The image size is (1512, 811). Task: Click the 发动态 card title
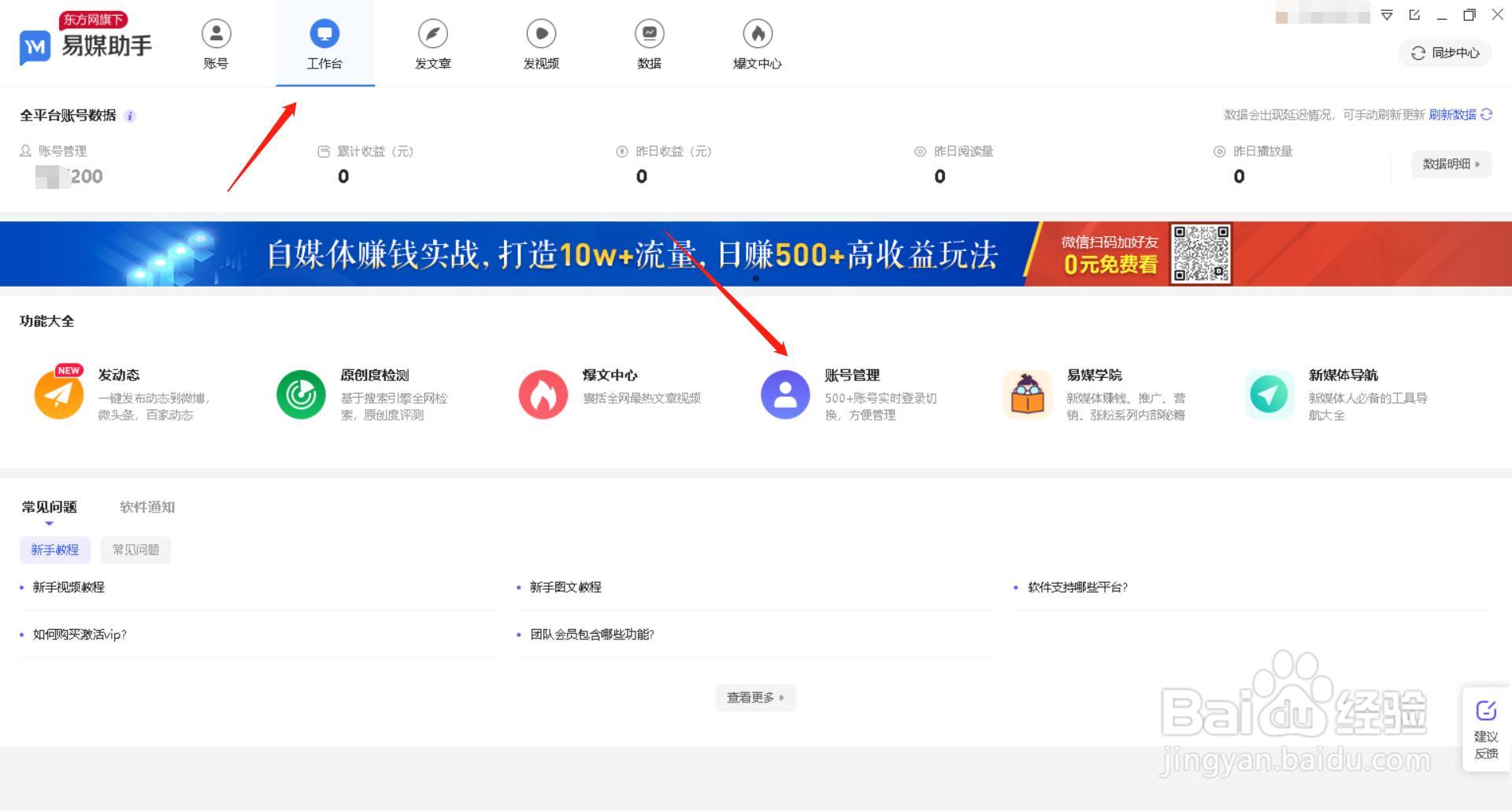[x=119, y=376]
